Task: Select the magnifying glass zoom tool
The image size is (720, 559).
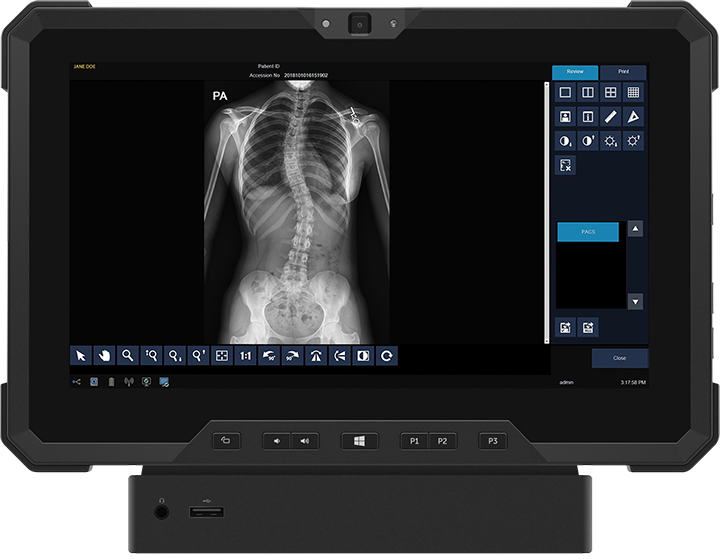Action: click(x=127, y=355)
